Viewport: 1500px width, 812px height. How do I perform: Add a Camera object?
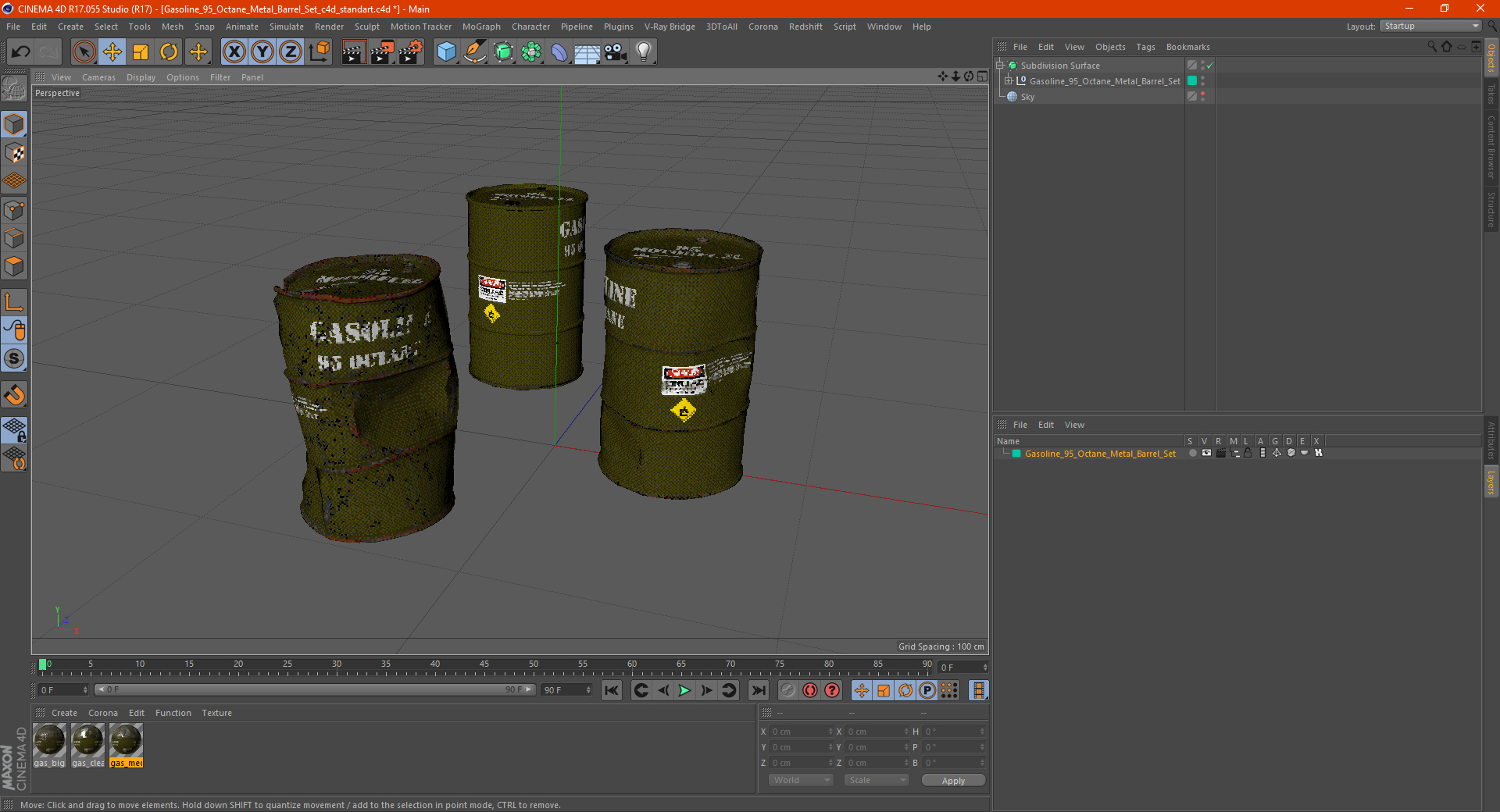point(616,52)
